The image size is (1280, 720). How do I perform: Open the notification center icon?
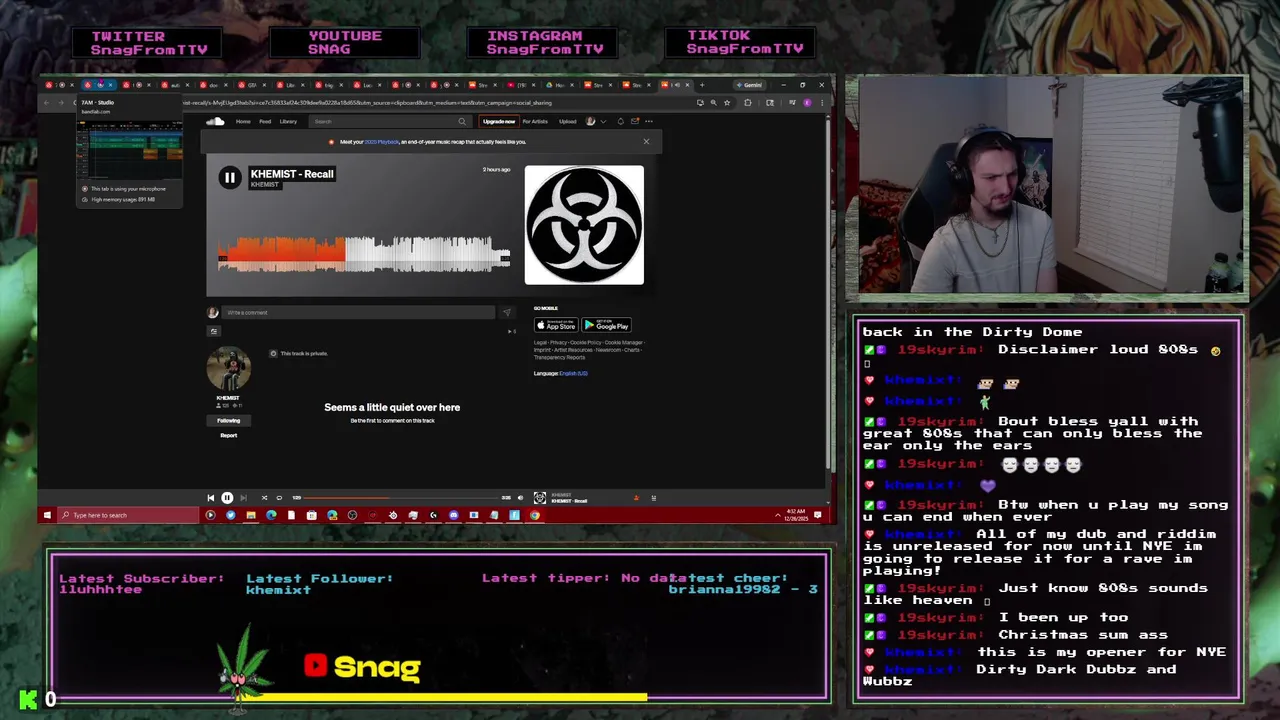[x=818, y=515]
